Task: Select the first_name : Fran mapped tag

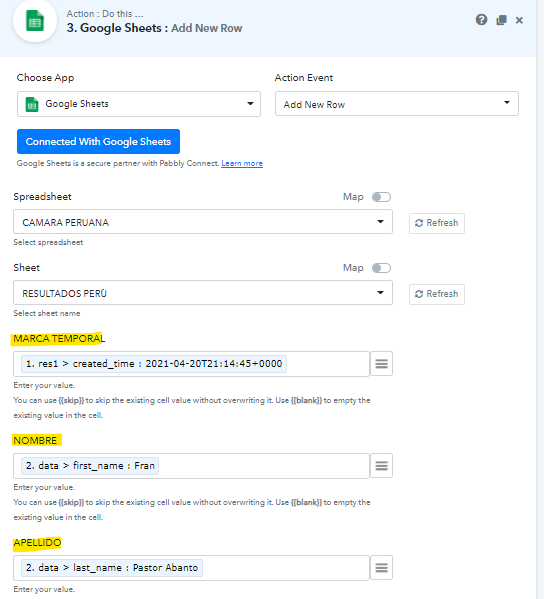Action: [x=90, y=466]
